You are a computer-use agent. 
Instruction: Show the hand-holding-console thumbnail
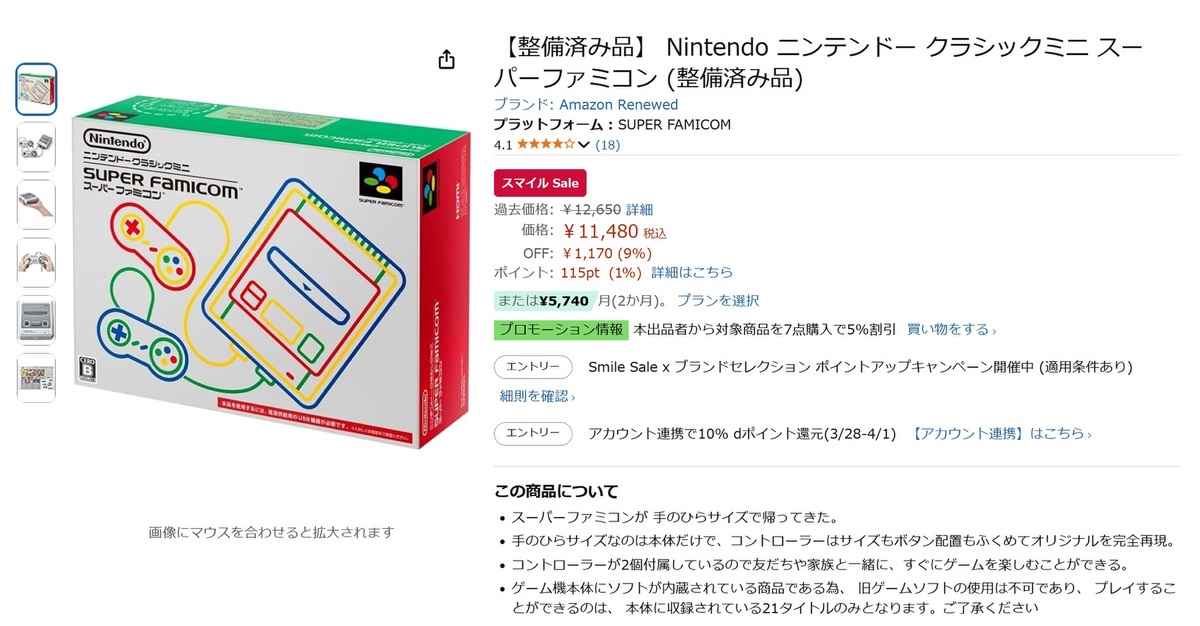pyautogui.click(x=37, y=205)
